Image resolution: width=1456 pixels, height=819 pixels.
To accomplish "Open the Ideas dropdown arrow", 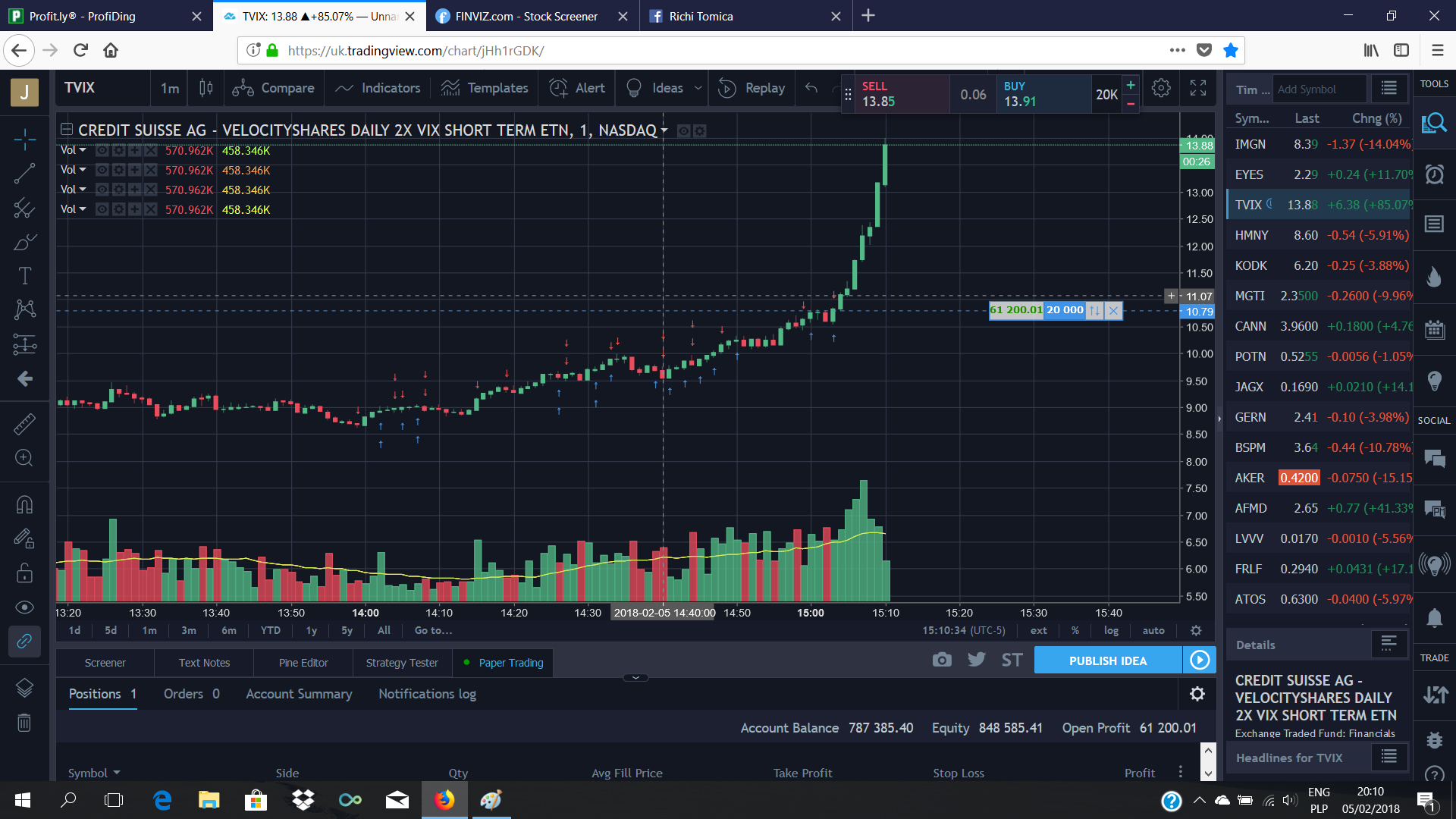I will pyautogui.click(x=698, y=88).
